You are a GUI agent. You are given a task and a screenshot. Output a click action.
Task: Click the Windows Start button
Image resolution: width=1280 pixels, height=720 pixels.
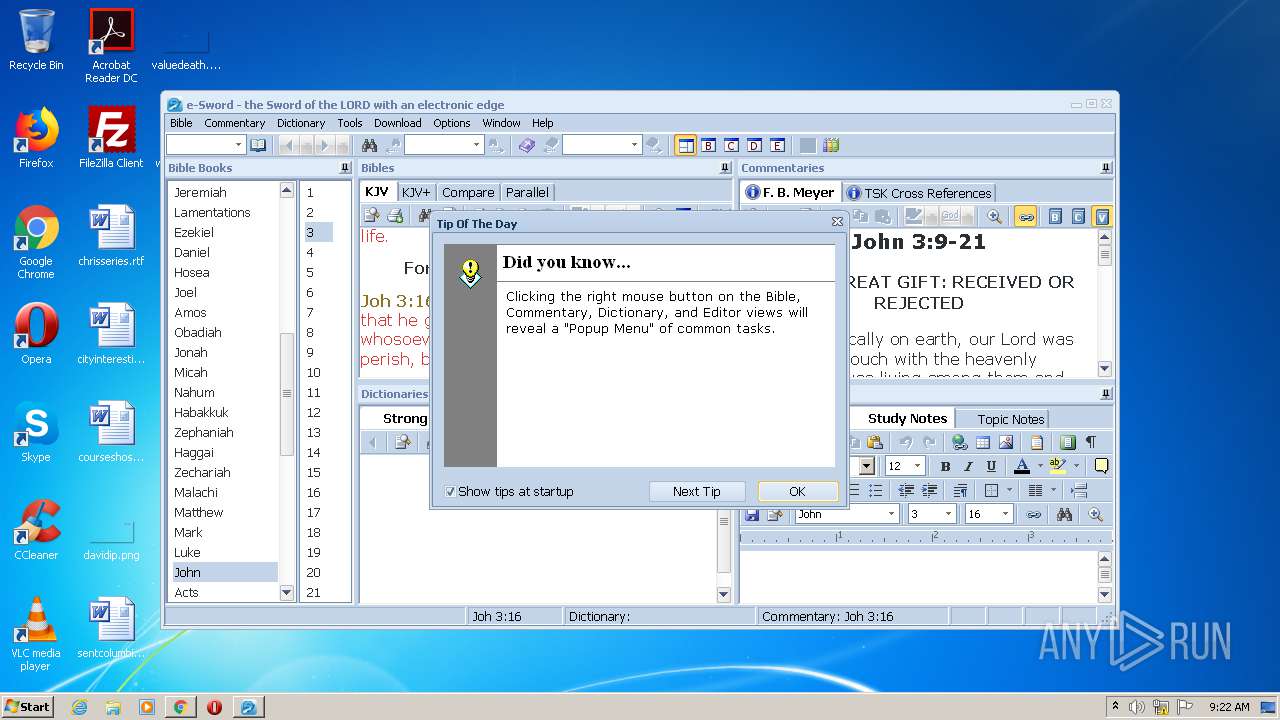point(27,706)
